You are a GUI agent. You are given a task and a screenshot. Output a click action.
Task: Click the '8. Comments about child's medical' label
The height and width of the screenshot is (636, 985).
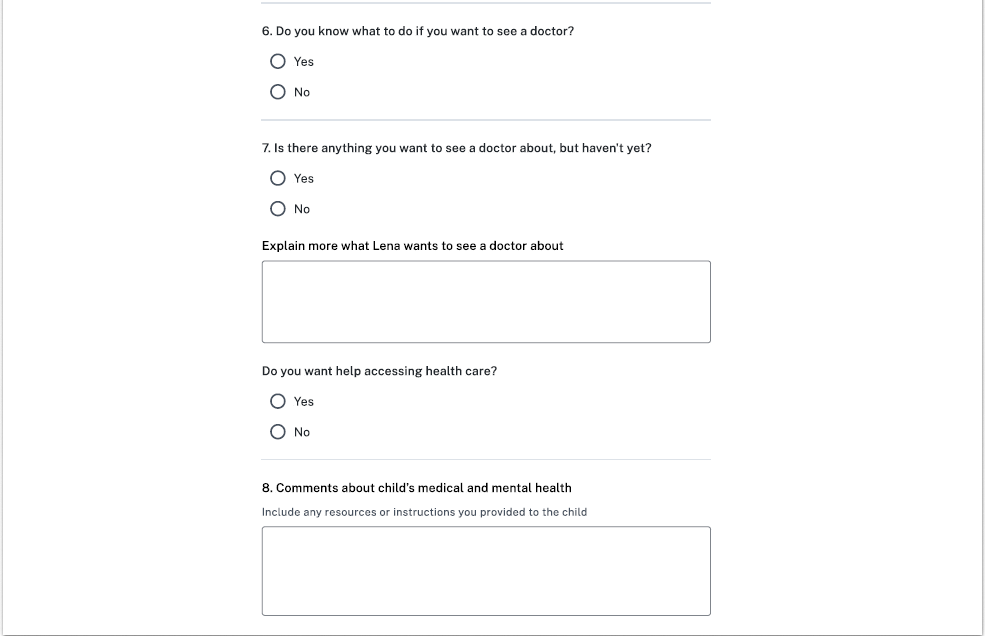coord(417,488)
